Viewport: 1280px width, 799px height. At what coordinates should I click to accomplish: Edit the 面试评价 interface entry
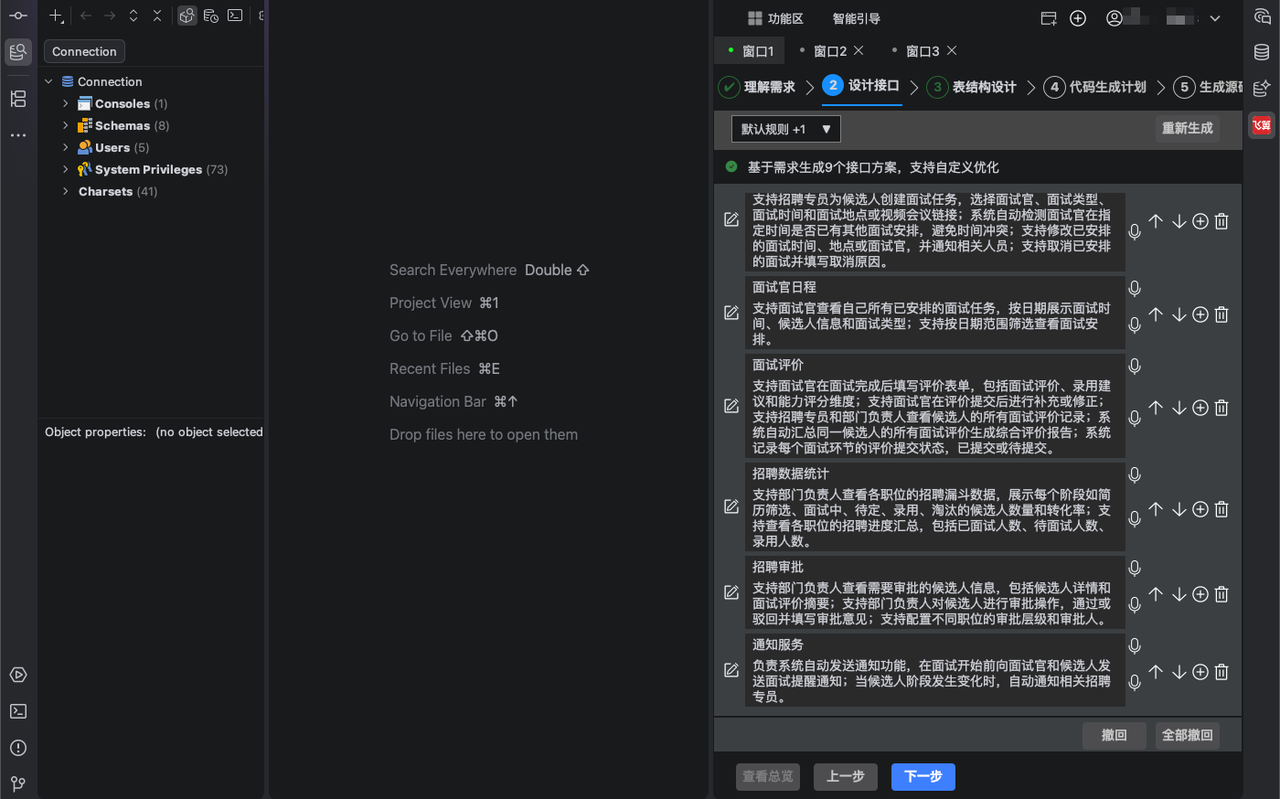click(x=731, y=406)
